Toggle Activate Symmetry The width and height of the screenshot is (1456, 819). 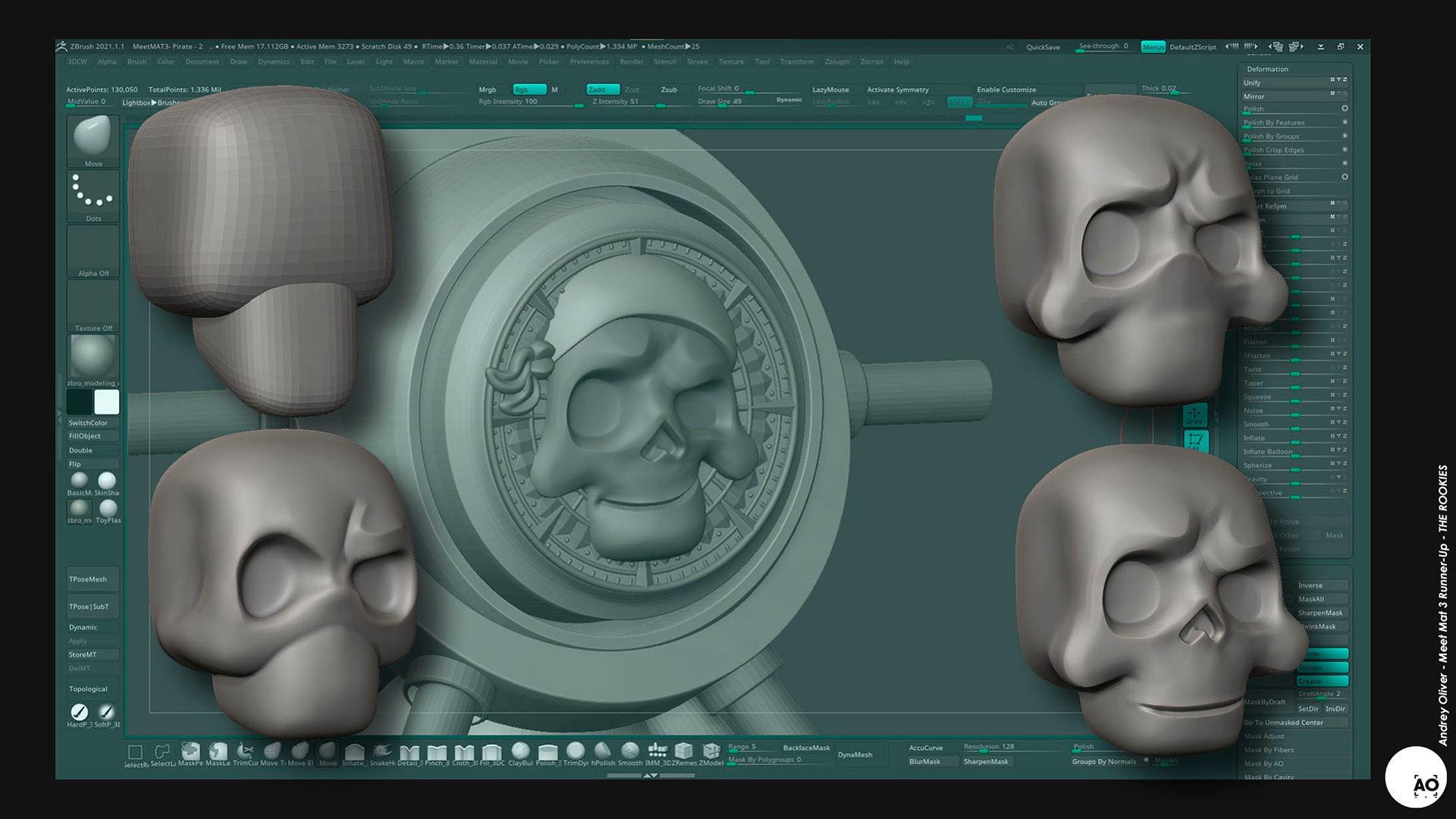[x=898, y=89]
